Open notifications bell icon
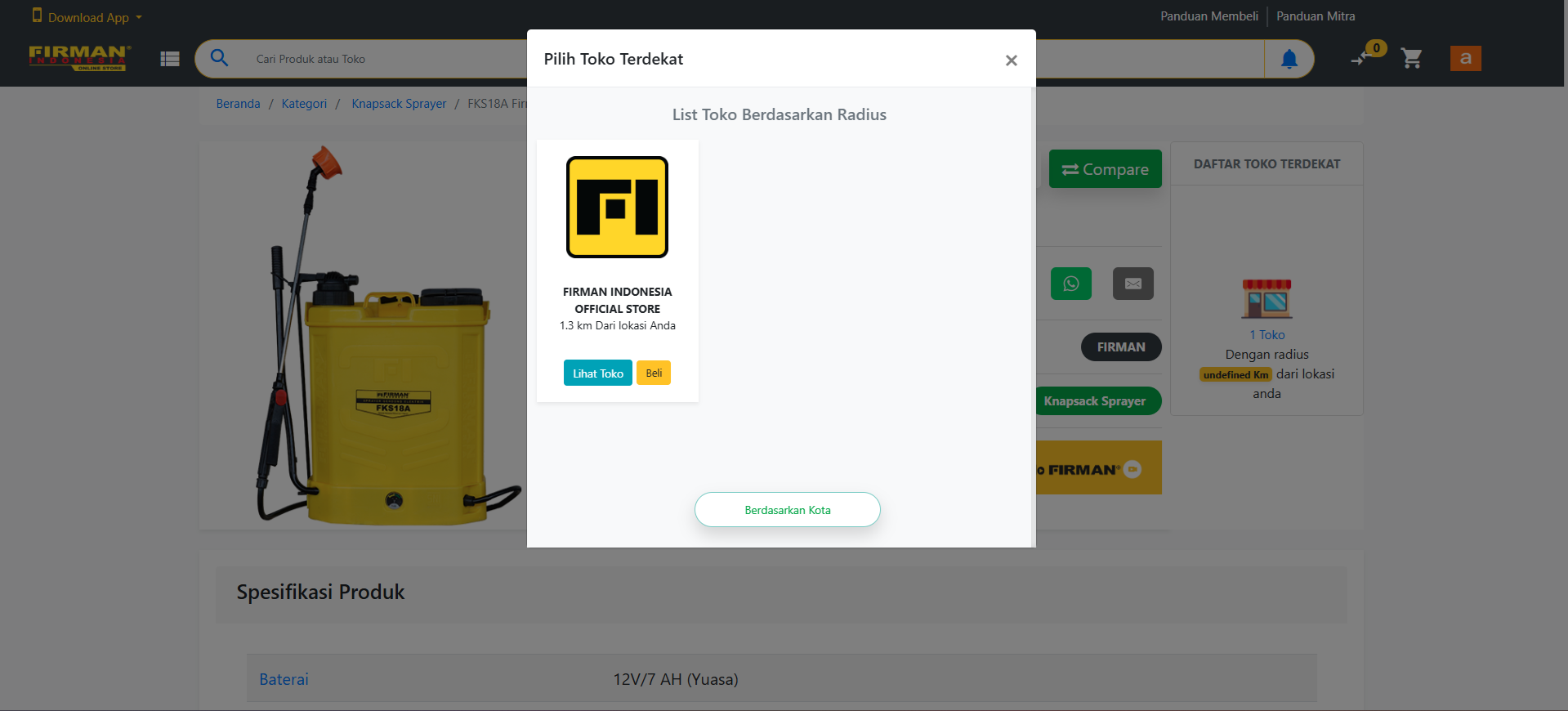1568x711 pixels. [x=1289, y=59]
